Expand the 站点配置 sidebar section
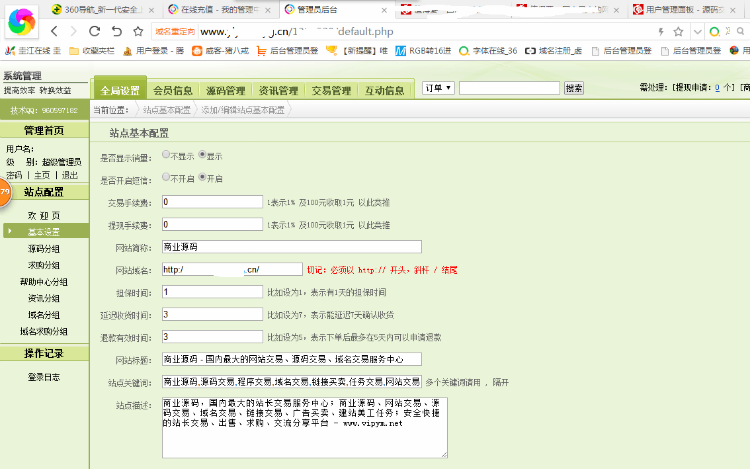The height and width of the screenshot is (469, 750). click(x=44, y=192)
